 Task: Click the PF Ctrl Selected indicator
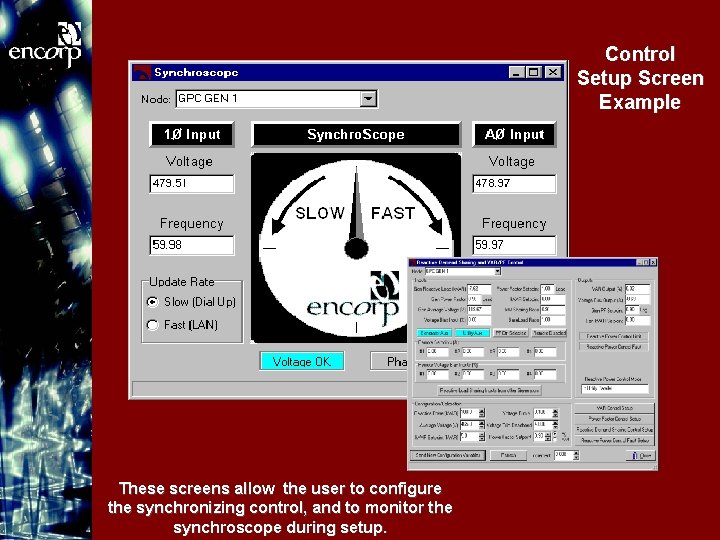pos(511,333)
